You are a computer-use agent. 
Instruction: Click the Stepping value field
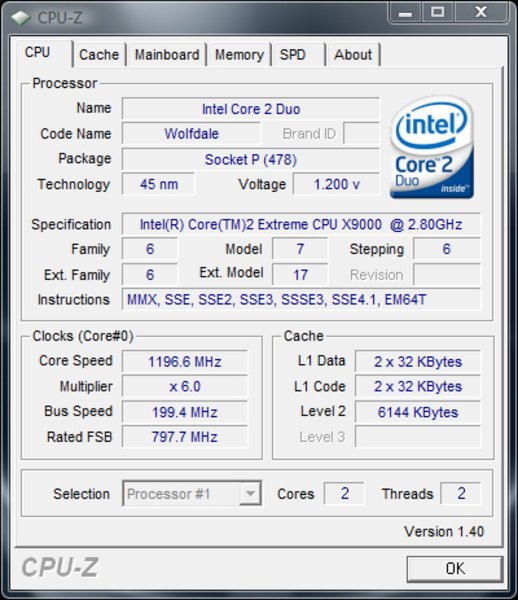point(446,249)
